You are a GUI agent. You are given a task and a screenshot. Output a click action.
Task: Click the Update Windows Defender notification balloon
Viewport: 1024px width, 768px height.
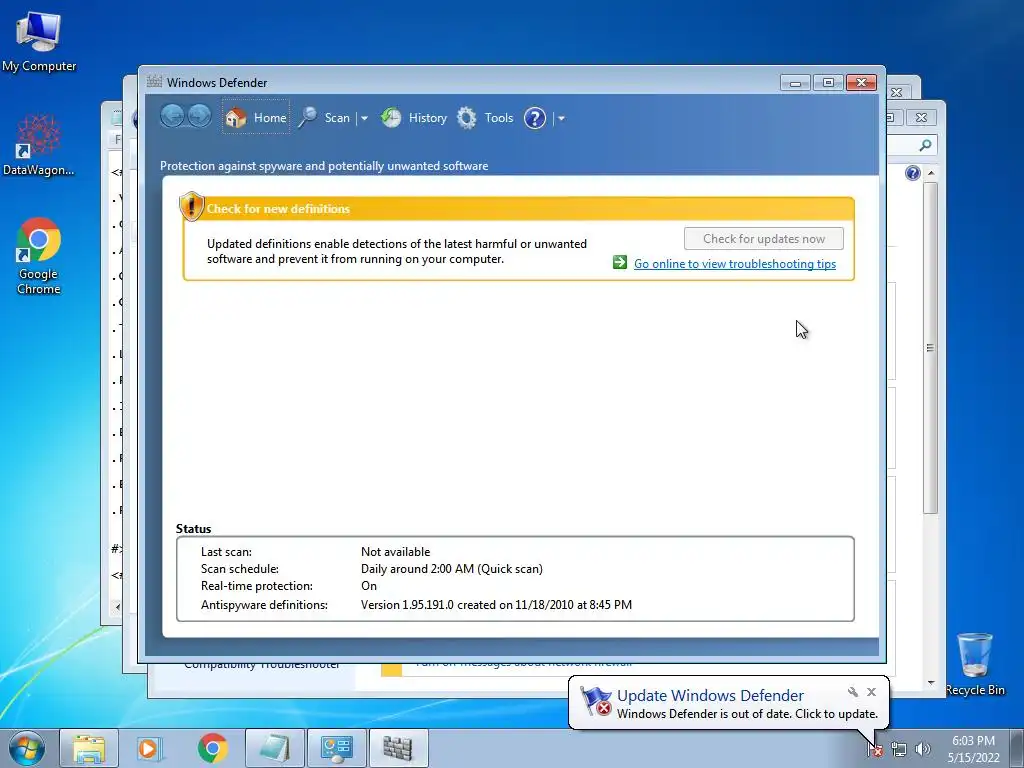[729, 703]
